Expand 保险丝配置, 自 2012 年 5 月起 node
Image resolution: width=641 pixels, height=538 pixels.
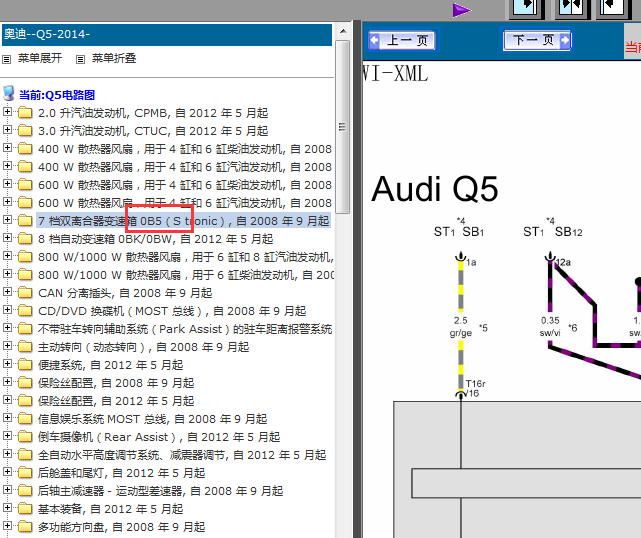coord(7,399)
